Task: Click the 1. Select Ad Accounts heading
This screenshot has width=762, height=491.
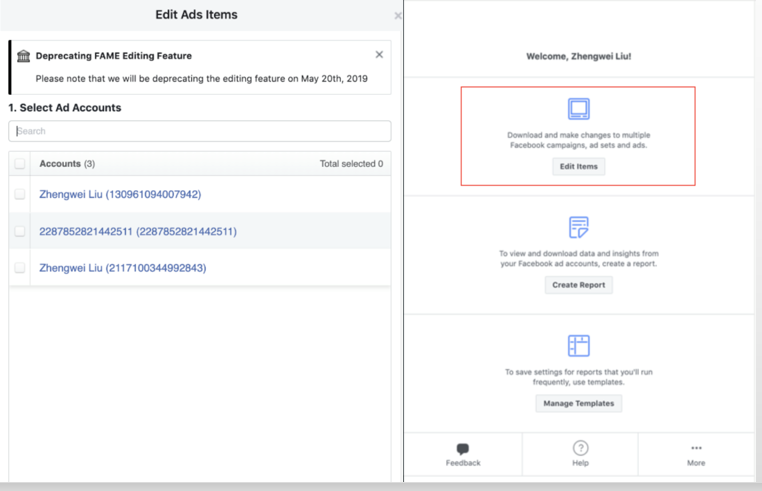Action: tap(65, 108)
